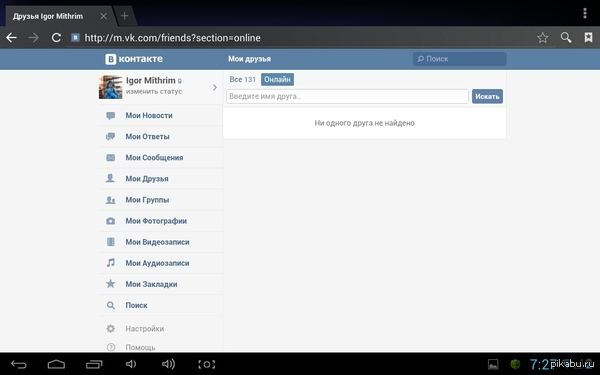Click the Мои друзья page header

coord(249,59)
